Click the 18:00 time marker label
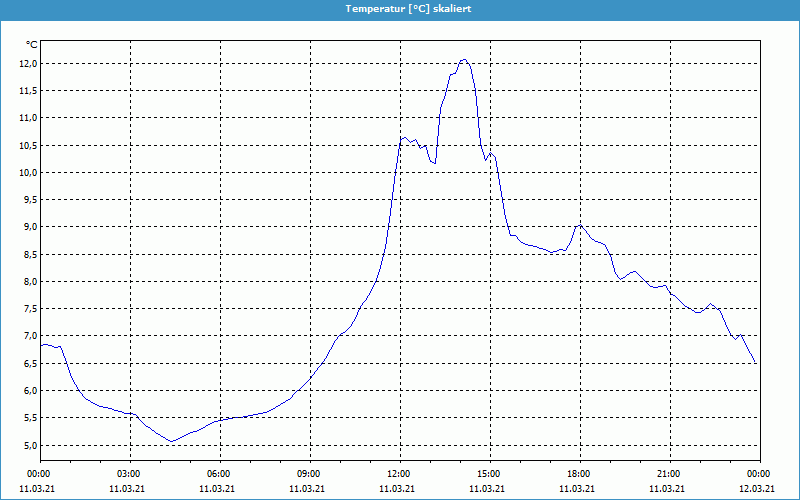 pos(579,474)
